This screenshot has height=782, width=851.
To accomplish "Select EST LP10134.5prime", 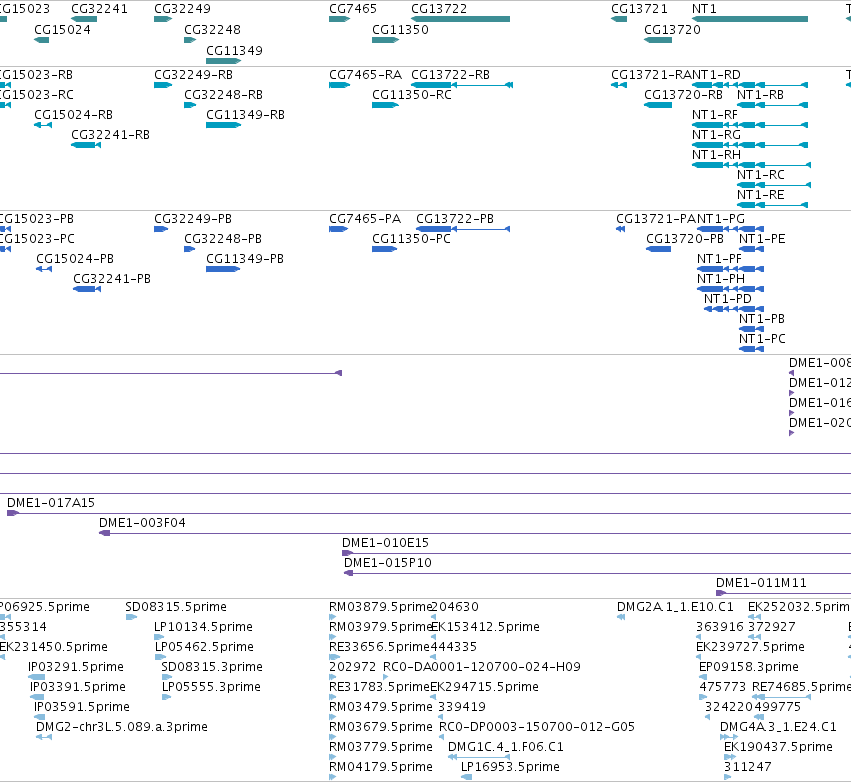I will point(160,638).
